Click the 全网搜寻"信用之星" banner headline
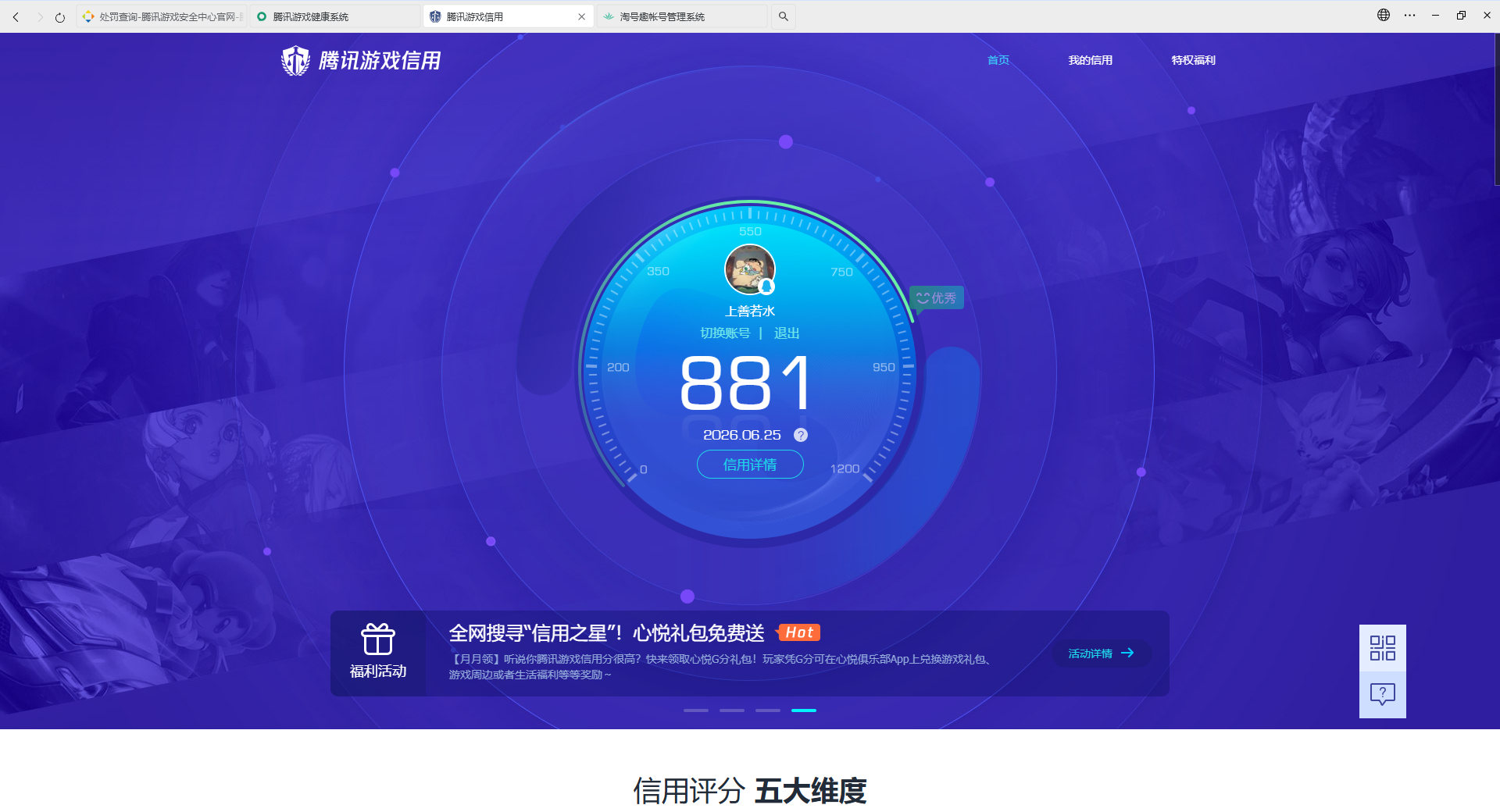The width and height of the screenshot is (1500, 812). [x=607, y=633]
